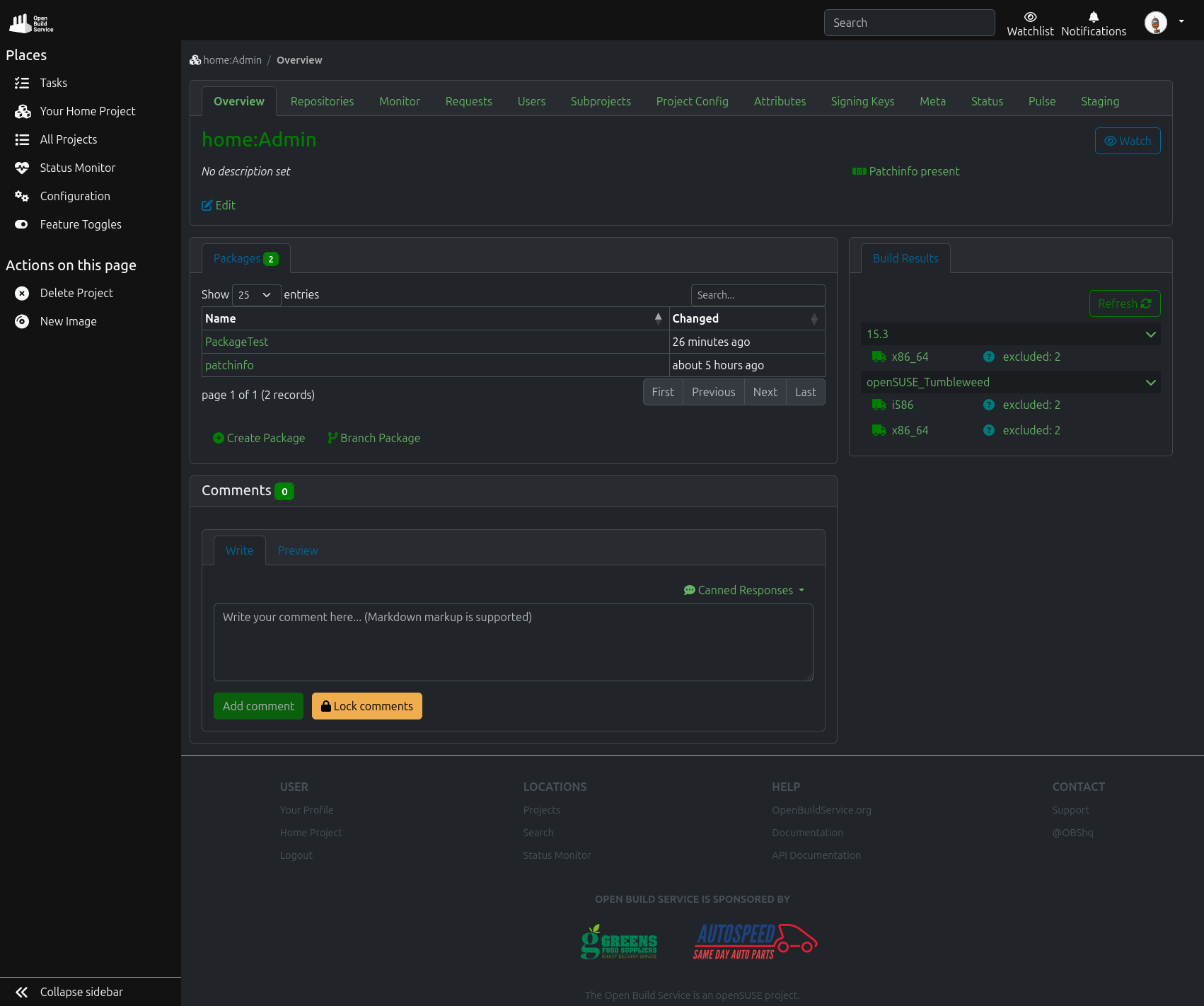Switch to the Repositories tab
The height and width of the screenshot is (1006, 1204).
click(322, 101)
